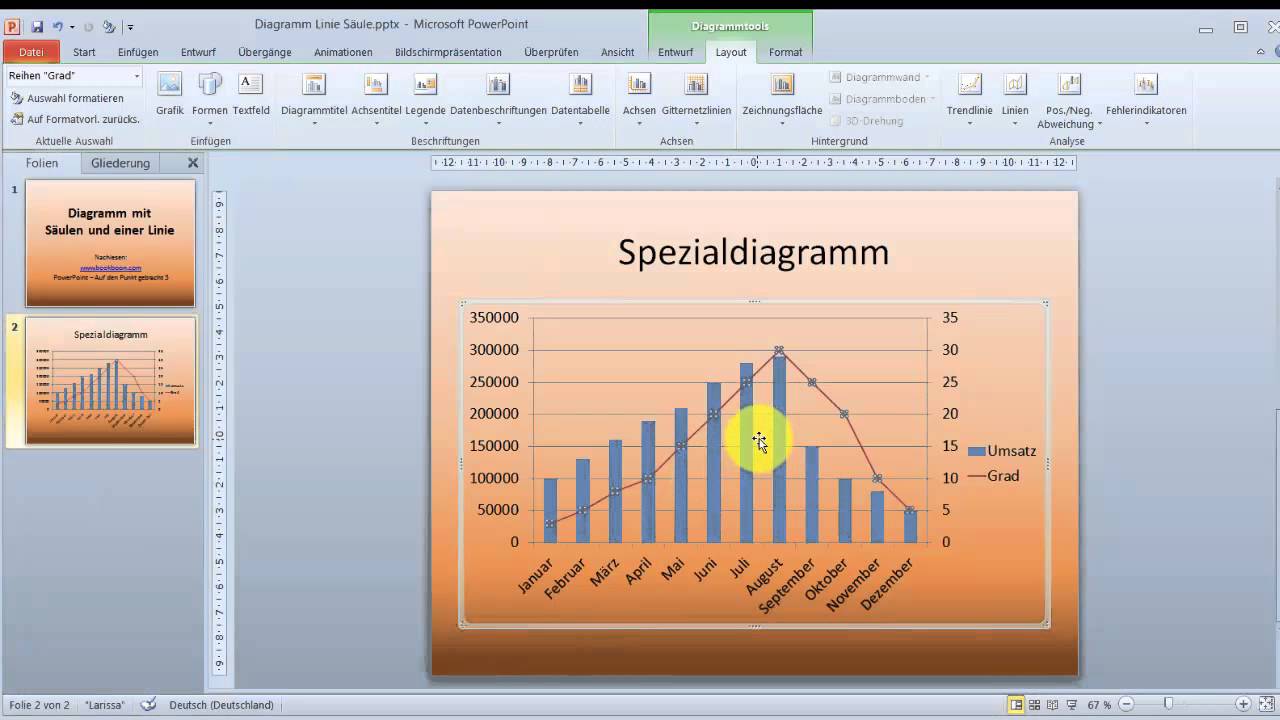Screen dimensions: 1280x720
Task: Switch to slide sorter view icon
Action: click(1035, 704)
